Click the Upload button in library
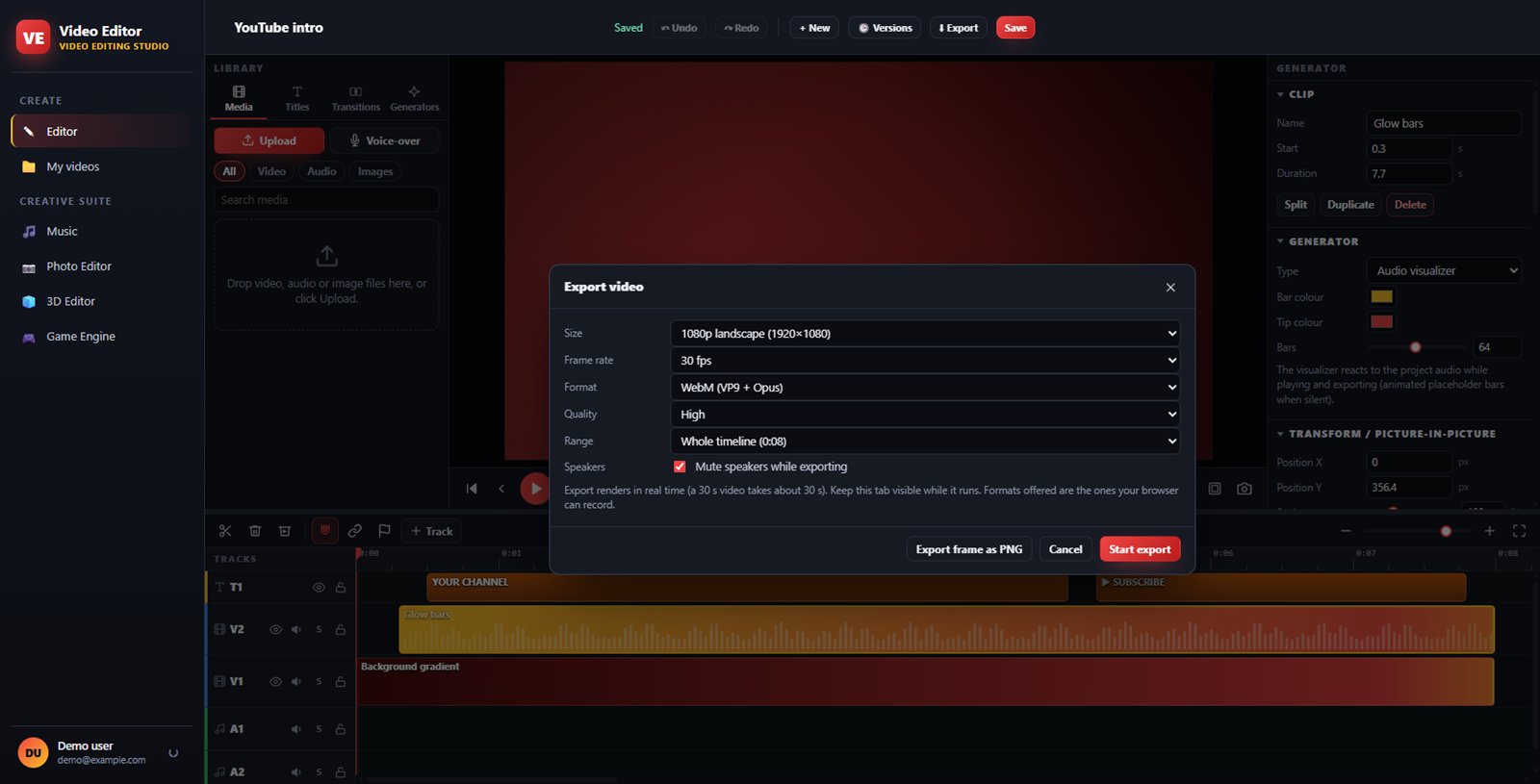 coord(269,140)
